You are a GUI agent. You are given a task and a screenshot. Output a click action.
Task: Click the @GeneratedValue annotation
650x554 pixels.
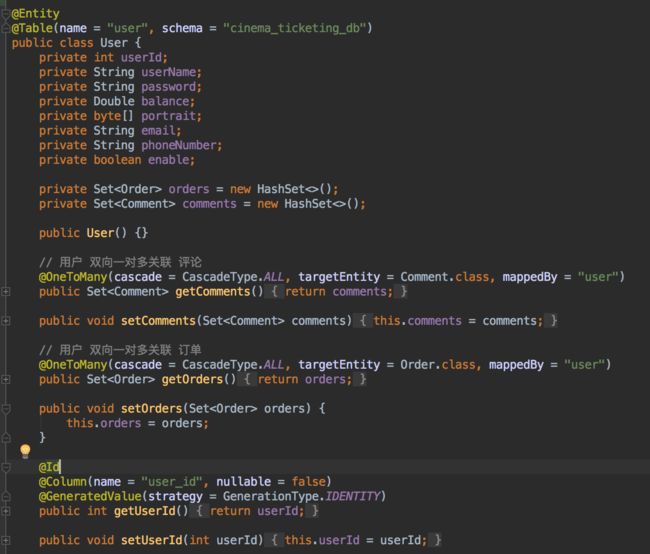90,496
